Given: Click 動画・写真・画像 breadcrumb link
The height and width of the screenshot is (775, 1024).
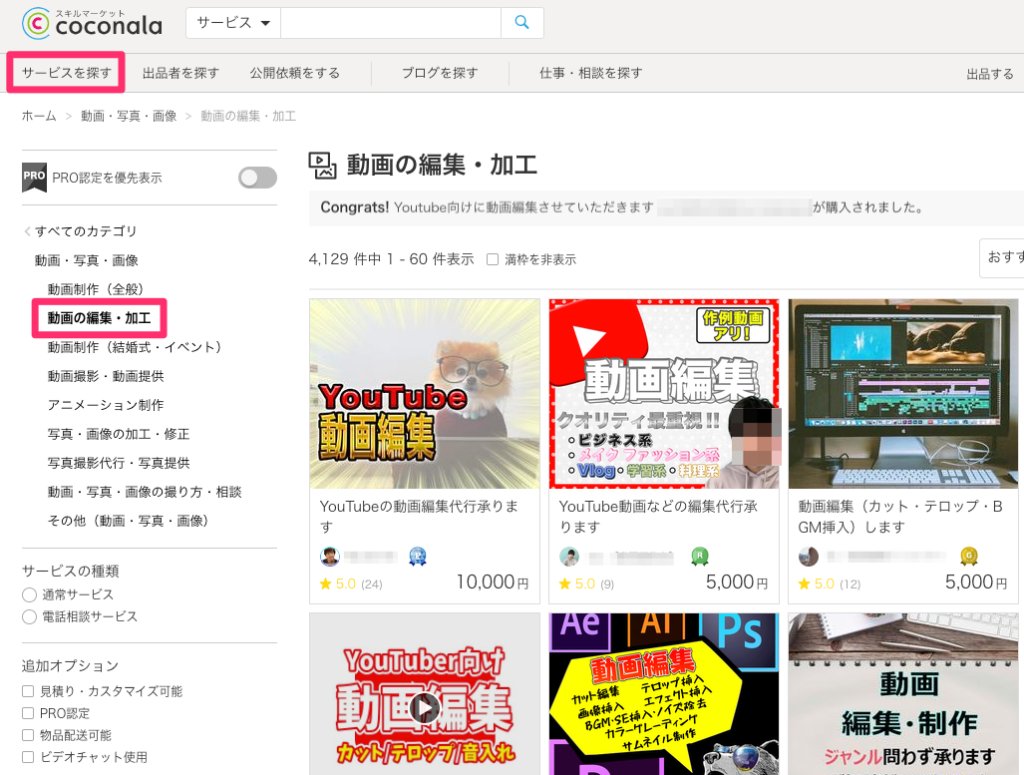Looking at the screenshot, I should coord(129,116).
